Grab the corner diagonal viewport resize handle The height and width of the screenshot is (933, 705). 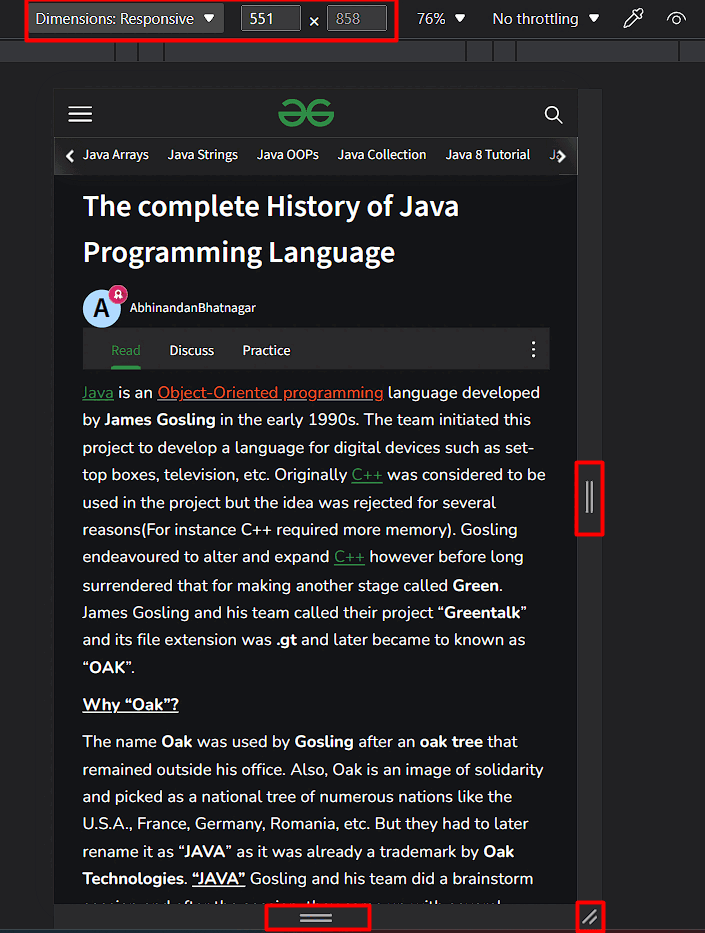point(590,917)
